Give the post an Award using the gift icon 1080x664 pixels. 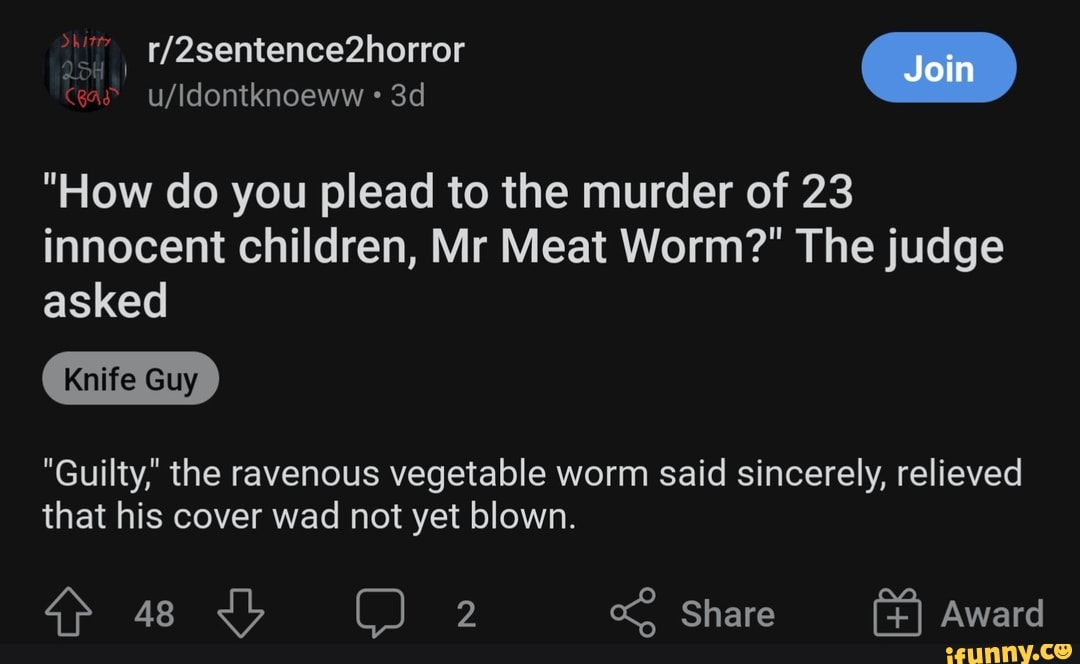coord(896,612)
